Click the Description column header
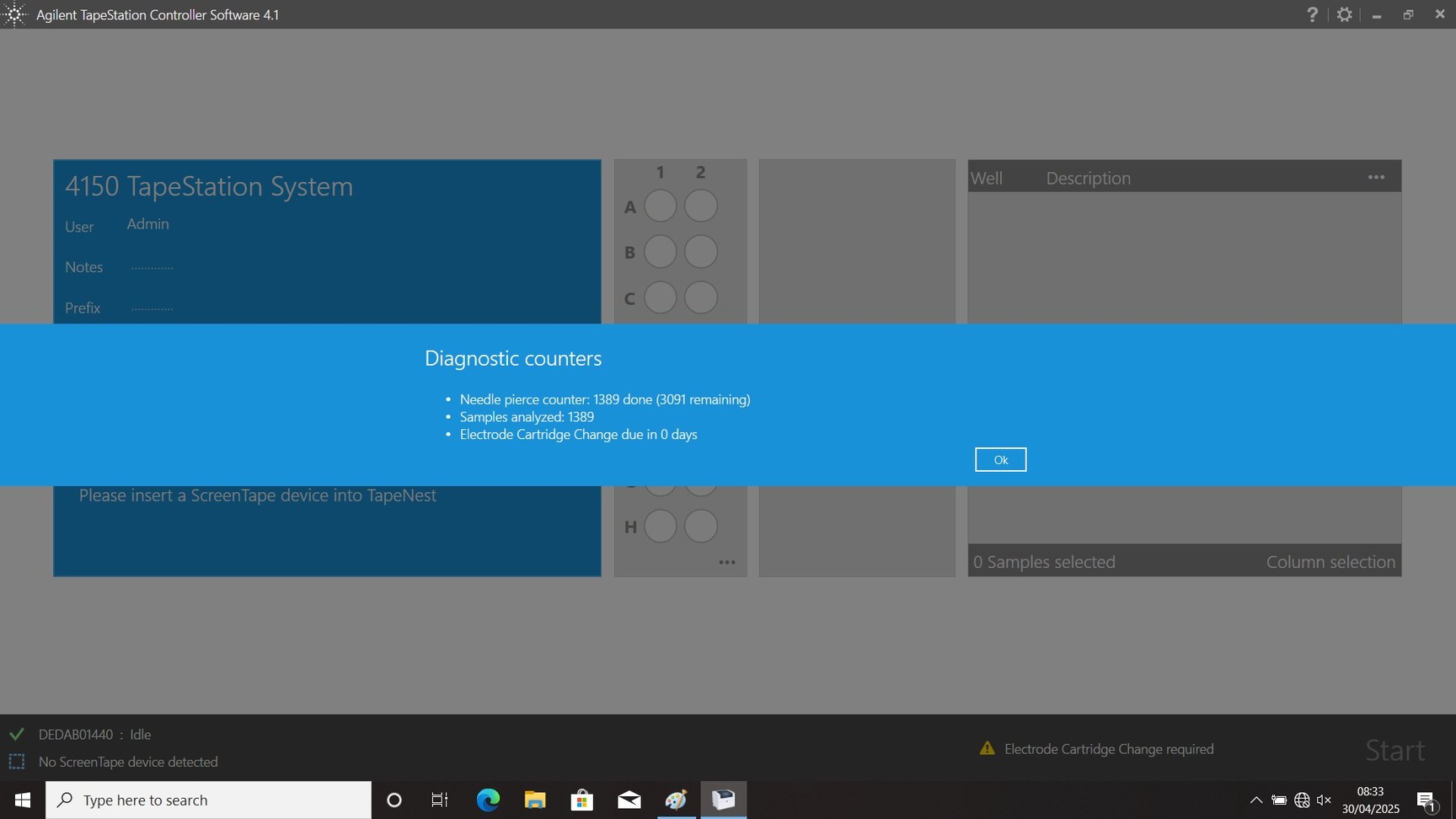This screenshot has width=1456, height=819. coord(1088,178)
